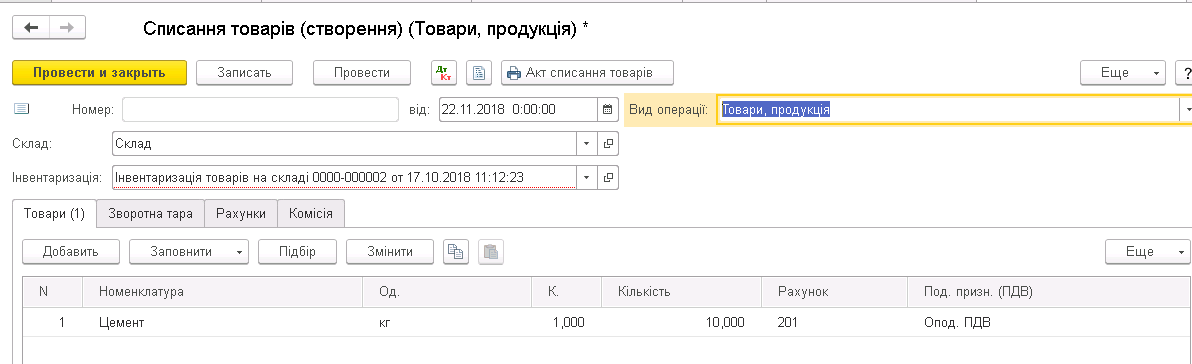The height and width of the screenshot is (364, 1192).
Task: Click the paste rows icon
Action: (491, 252)
